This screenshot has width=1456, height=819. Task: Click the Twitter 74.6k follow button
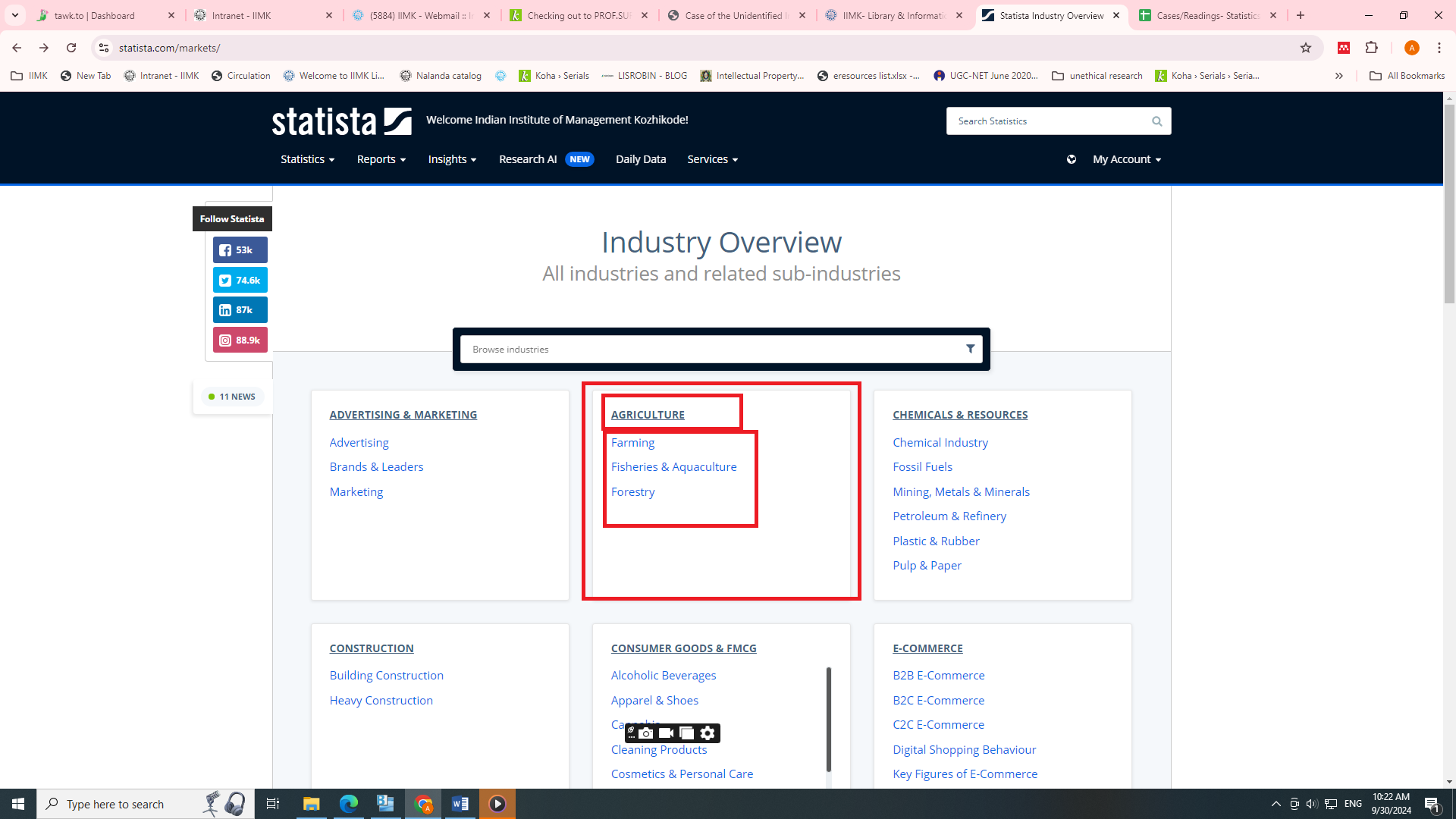(x=240, y=280)
